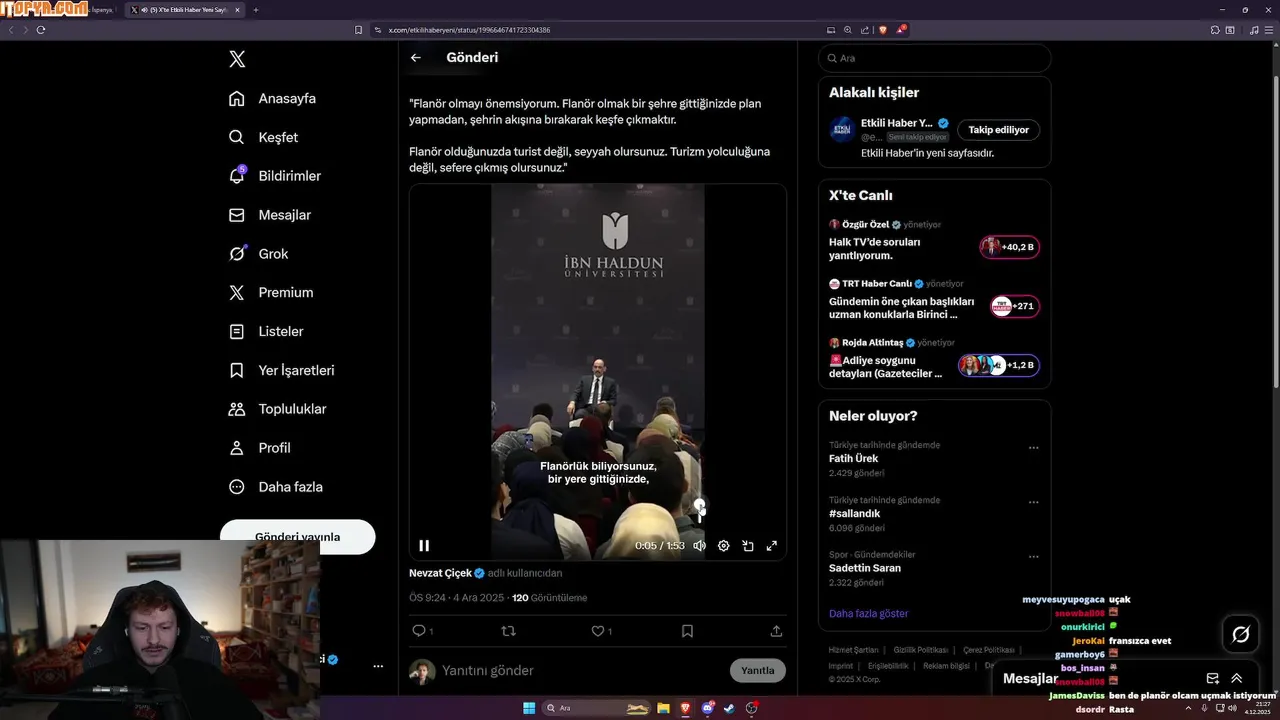The height and width of the screenshot is (720, 1280).
Task: Expand the Daha fazla menu
Action: coord(276,487)
